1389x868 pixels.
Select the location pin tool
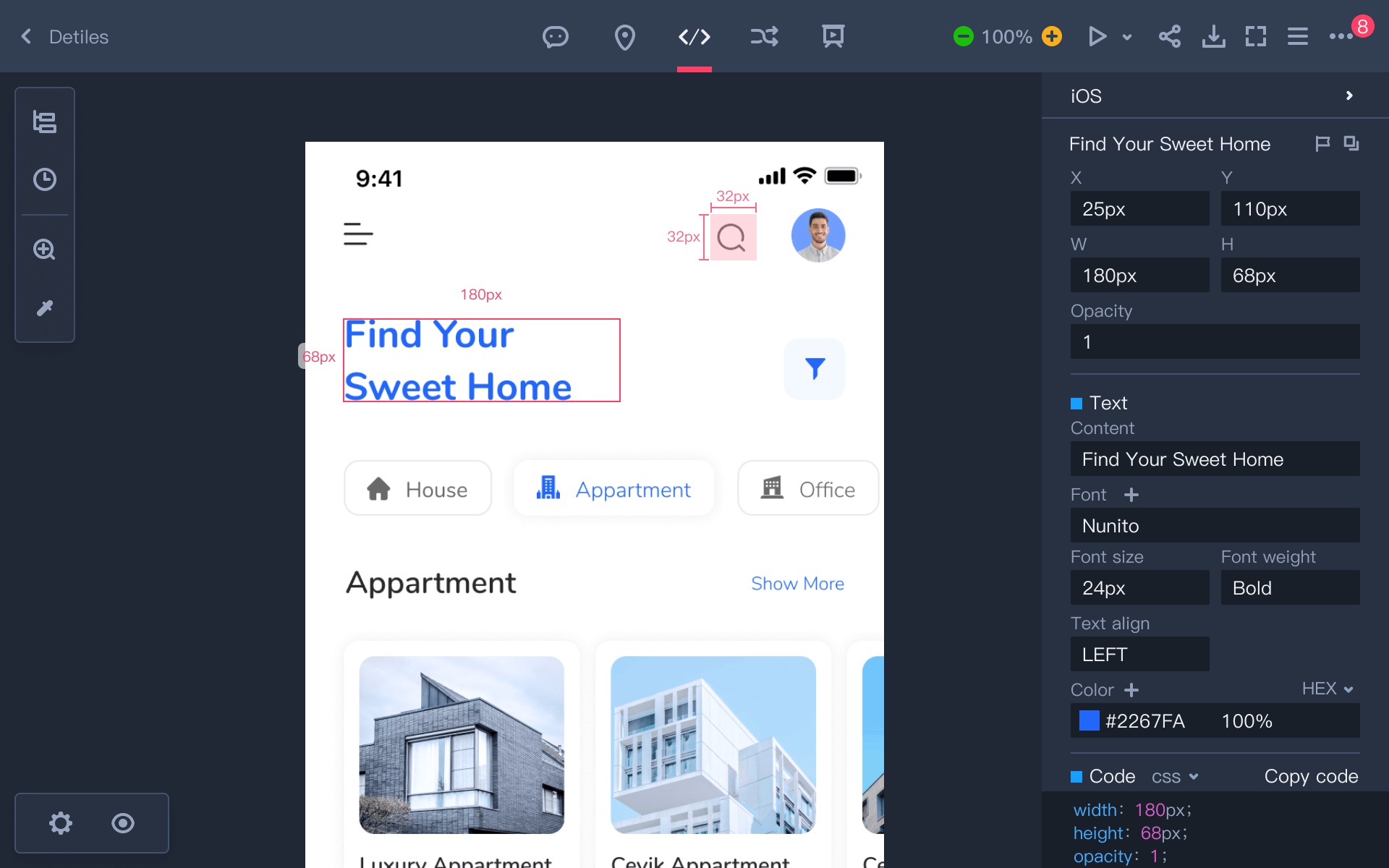[x=624, y=37]
